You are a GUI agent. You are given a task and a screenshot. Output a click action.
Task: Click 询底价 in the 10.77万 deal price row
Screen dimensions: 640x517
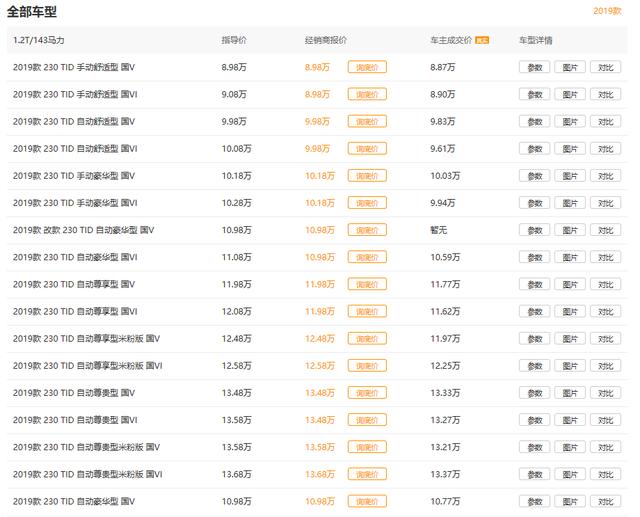point(367,501)
